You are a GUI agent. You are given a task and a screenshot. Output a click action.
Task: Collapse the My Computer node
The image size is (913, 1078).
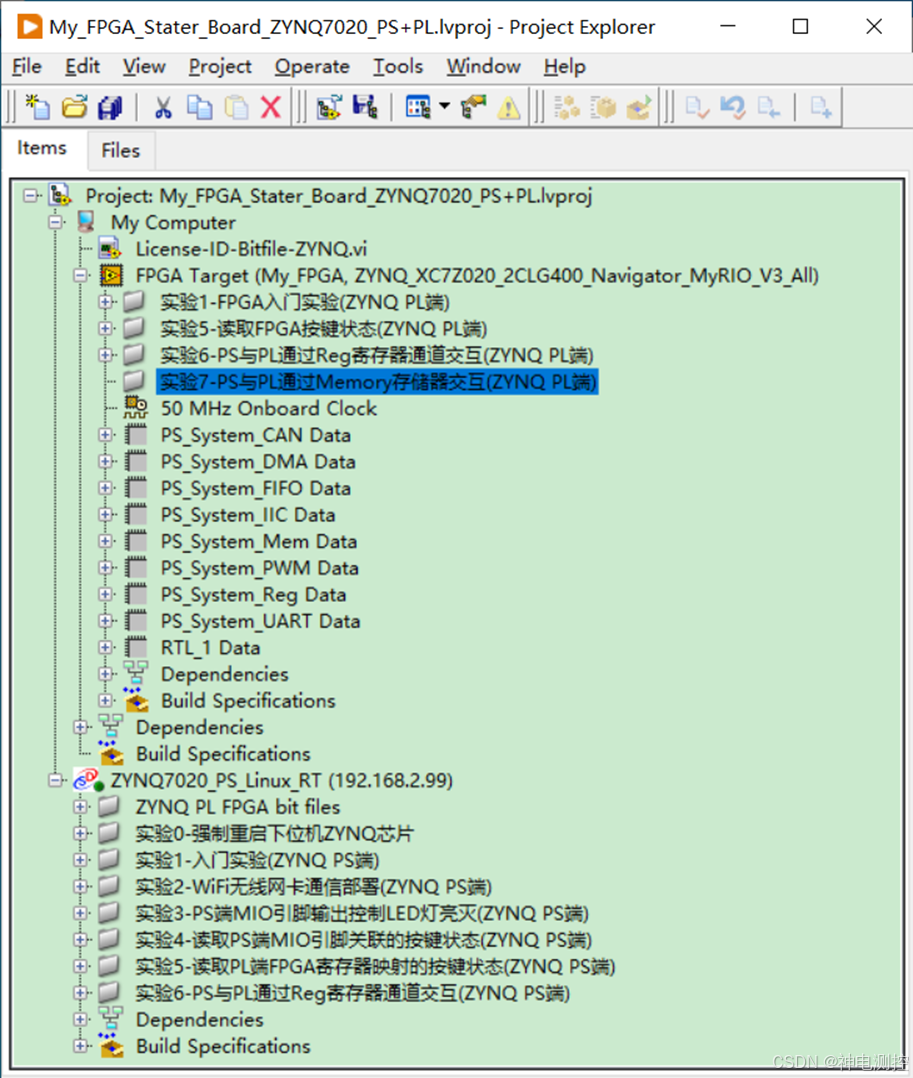coord(56,222)
